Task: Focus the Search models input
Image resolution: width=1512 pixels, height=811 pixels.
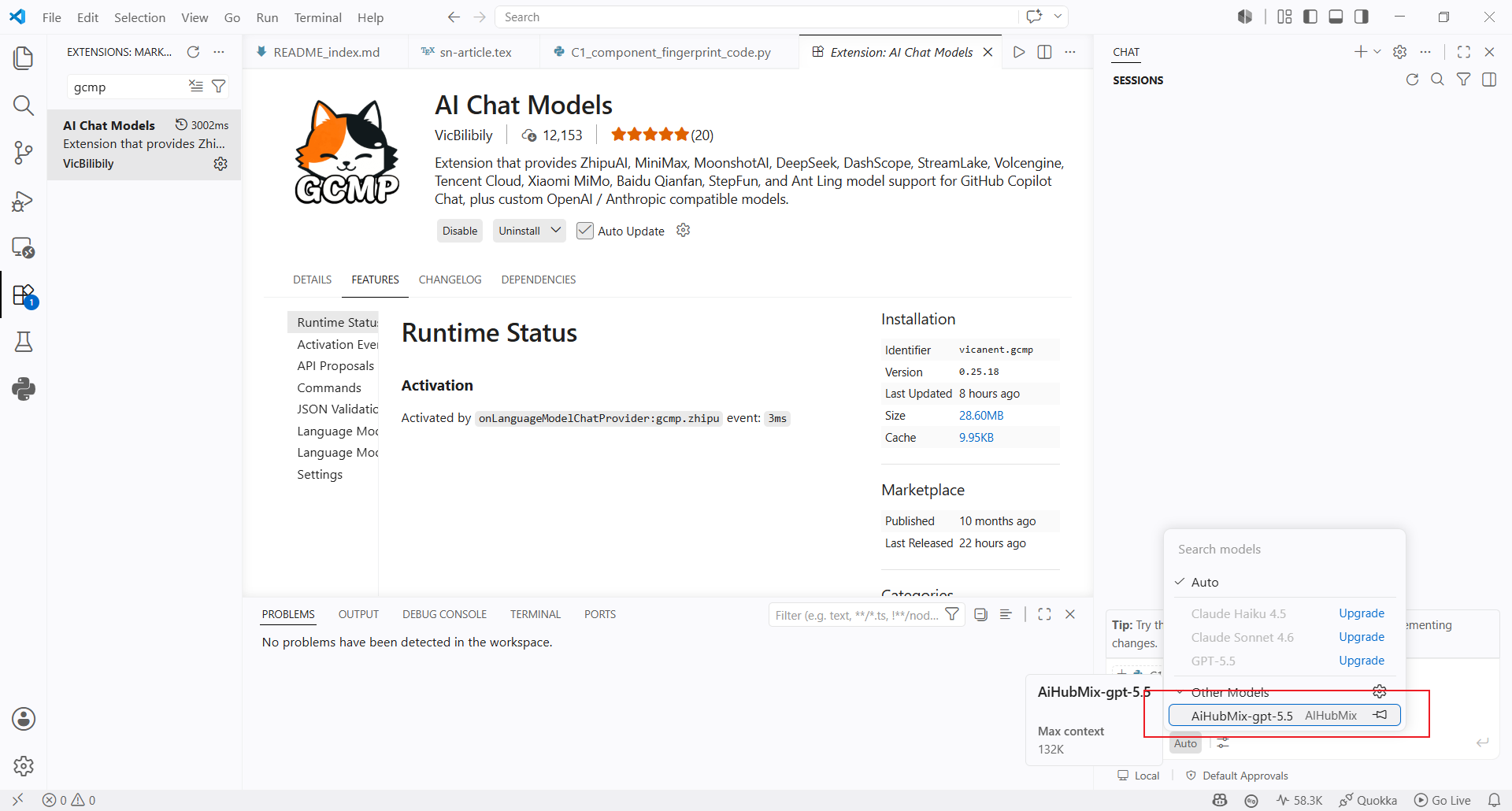Action: coord(1284,549)
